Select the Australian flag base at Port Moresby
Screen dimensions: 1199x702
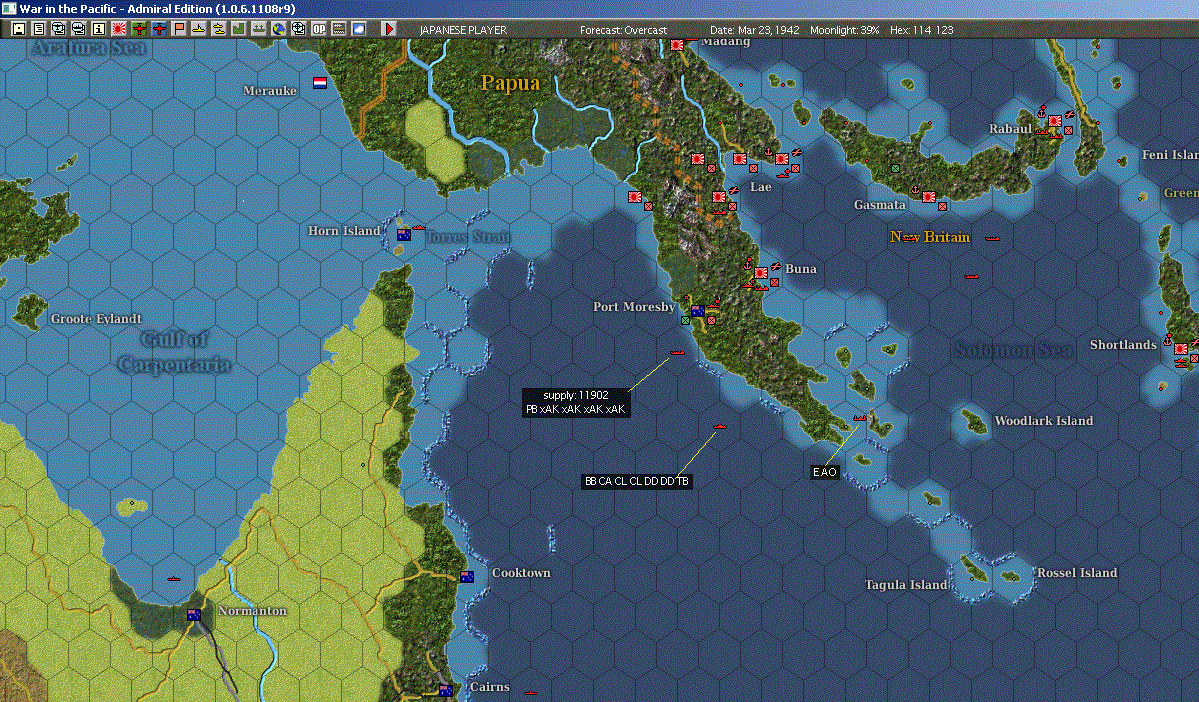697,311
